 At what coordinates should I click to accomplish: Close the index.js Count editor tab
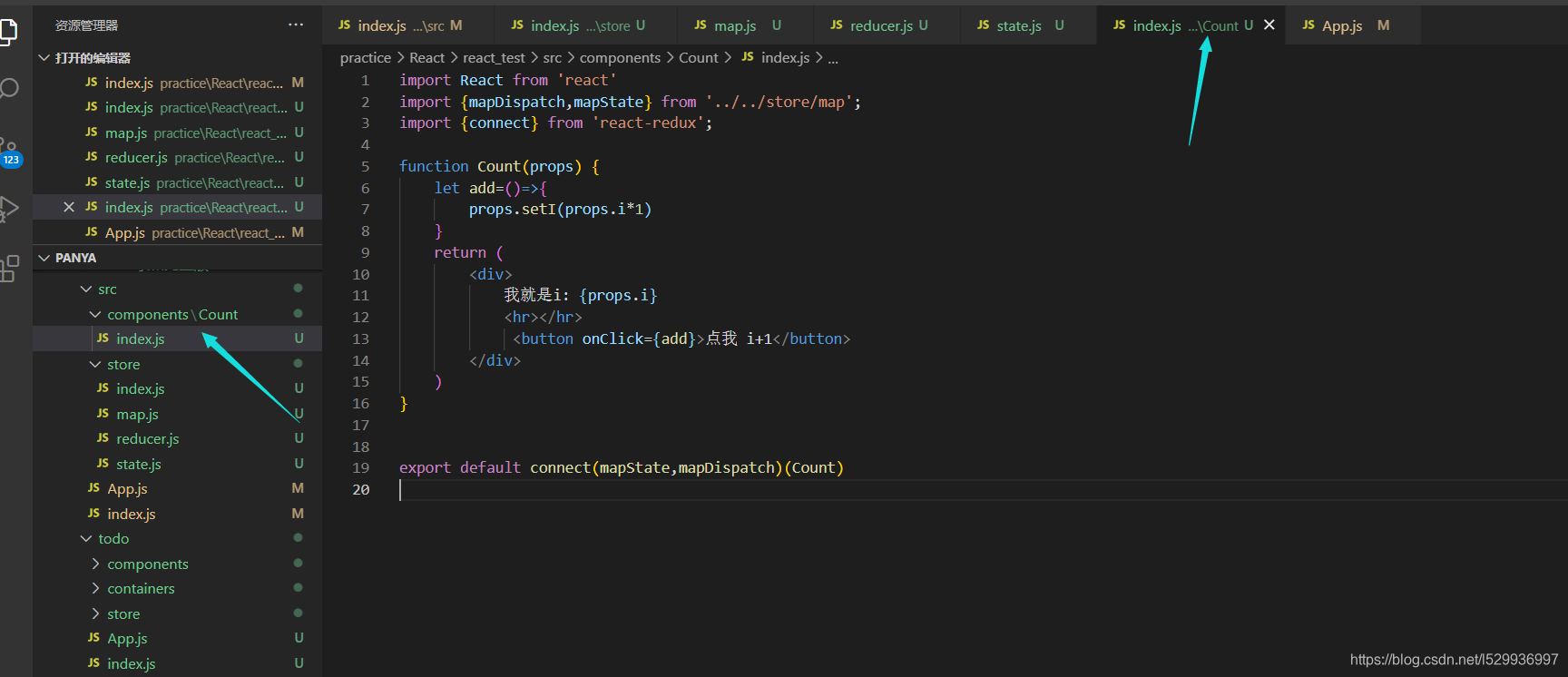pyautogui.click(x=1269, y=25)
